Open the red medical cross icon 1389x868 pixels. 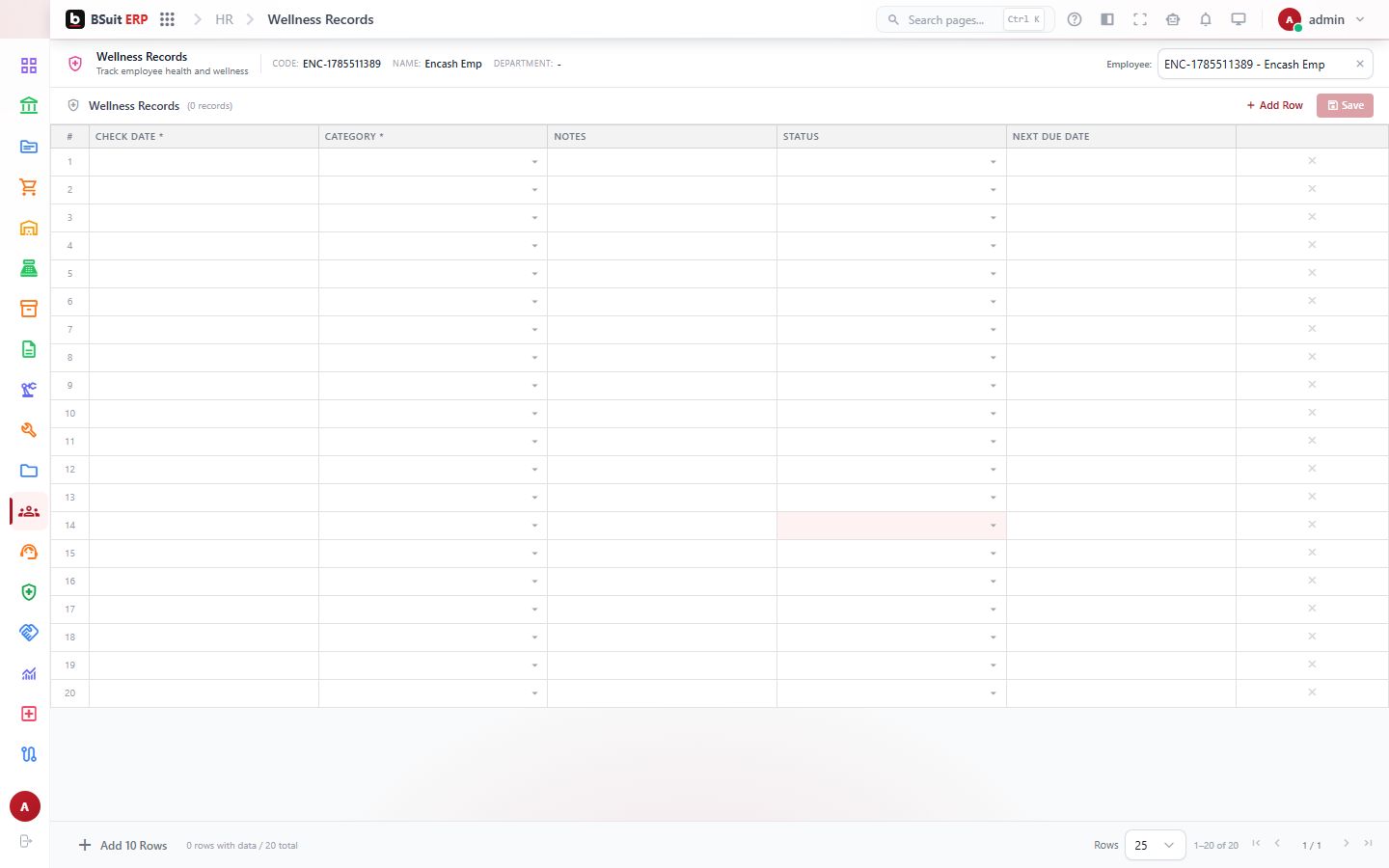pos(29,714)
